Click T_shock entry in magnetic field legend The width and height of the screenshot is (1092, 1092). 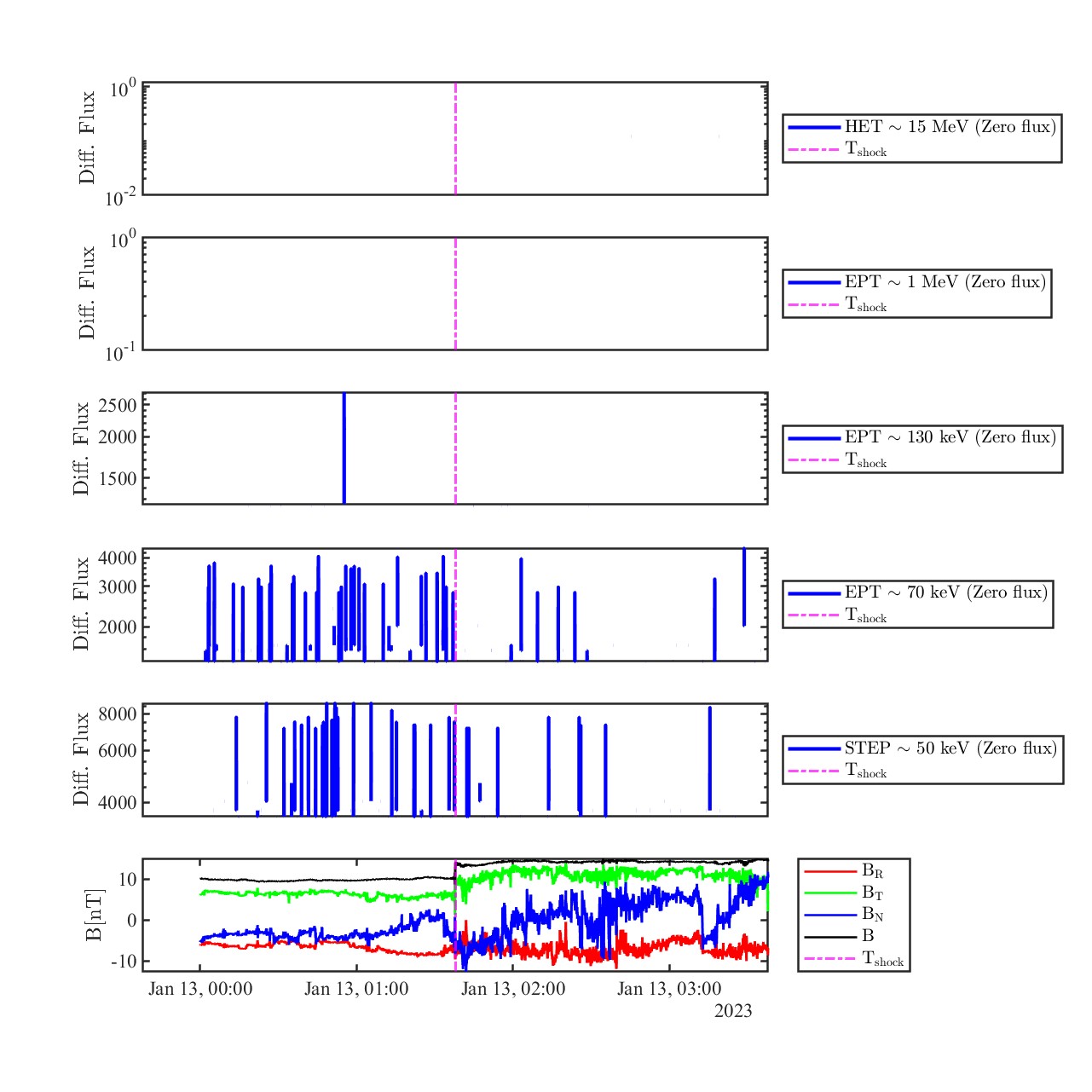tap(881, 958)
